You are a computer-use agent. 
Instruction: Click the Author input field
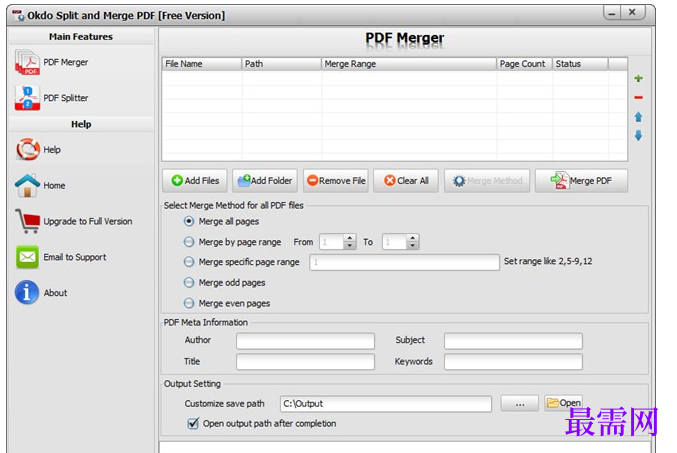(x=305, y=341)
